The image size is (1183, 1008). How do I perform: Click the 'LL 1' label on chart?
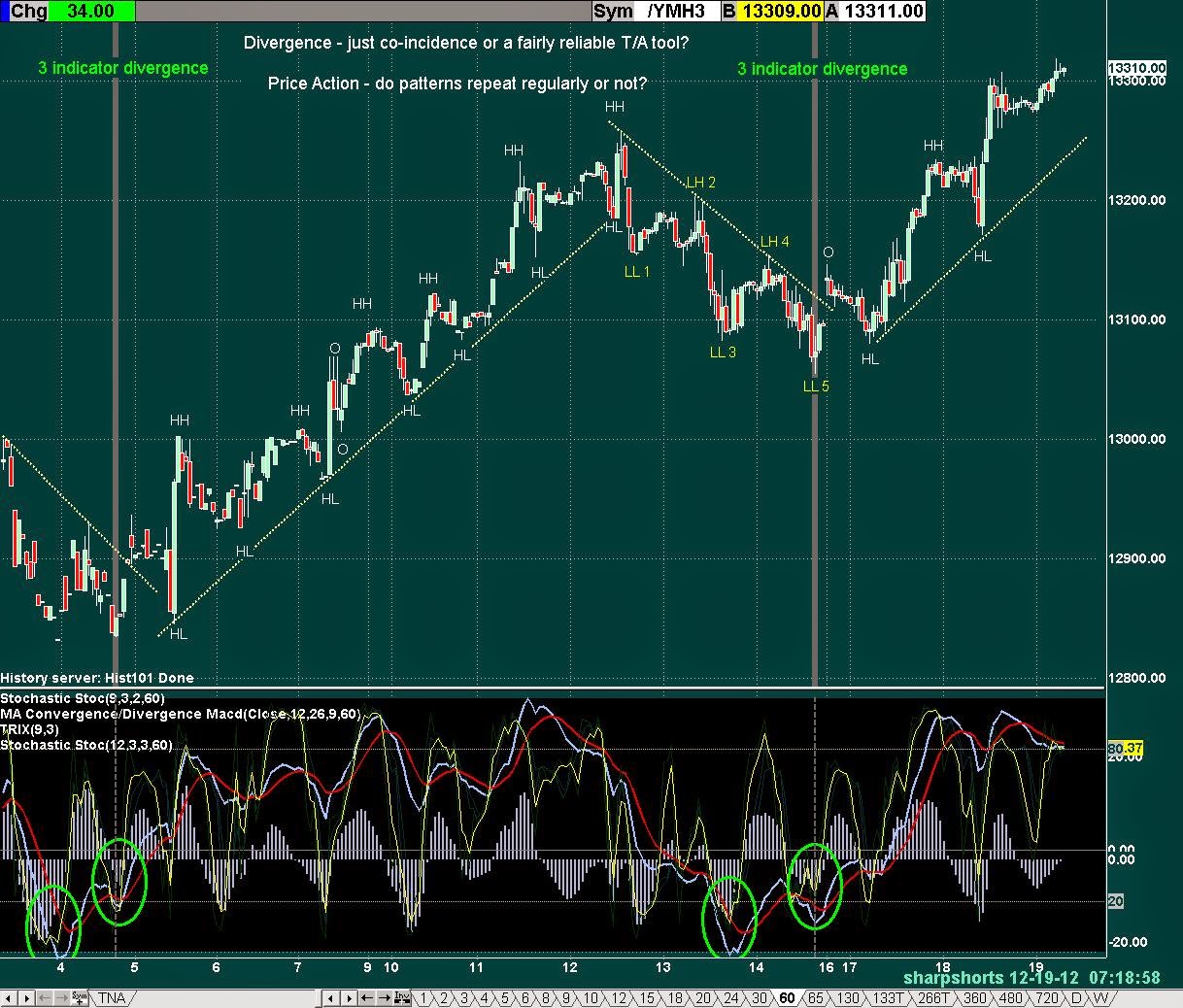click(636, 272)
